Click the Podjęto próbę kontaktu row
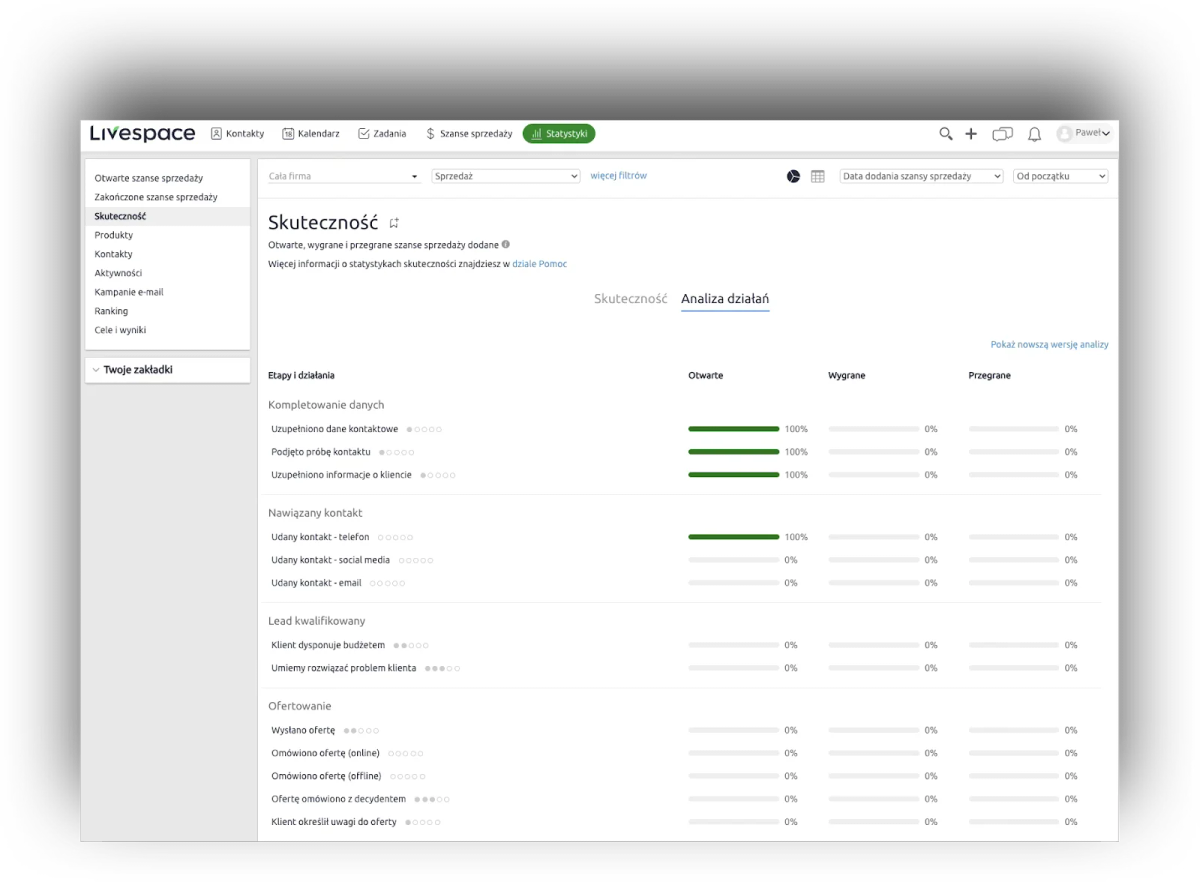The height and width of the screenshot is (882, 1200). click(685, 452)
